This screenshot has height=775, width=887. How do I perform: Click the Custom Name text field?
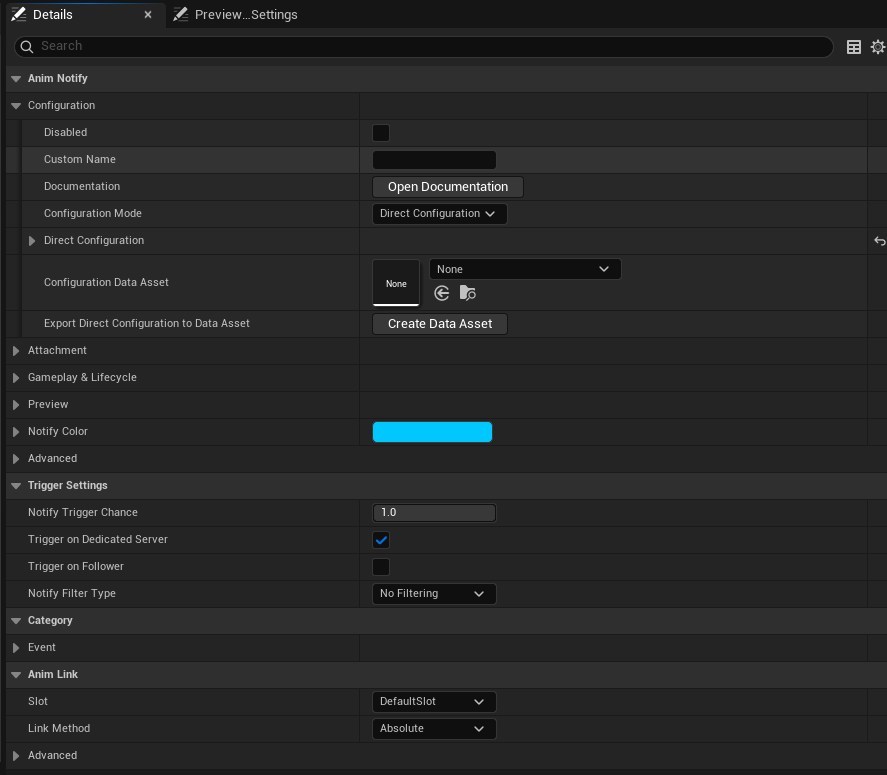[x=434, y=160]
